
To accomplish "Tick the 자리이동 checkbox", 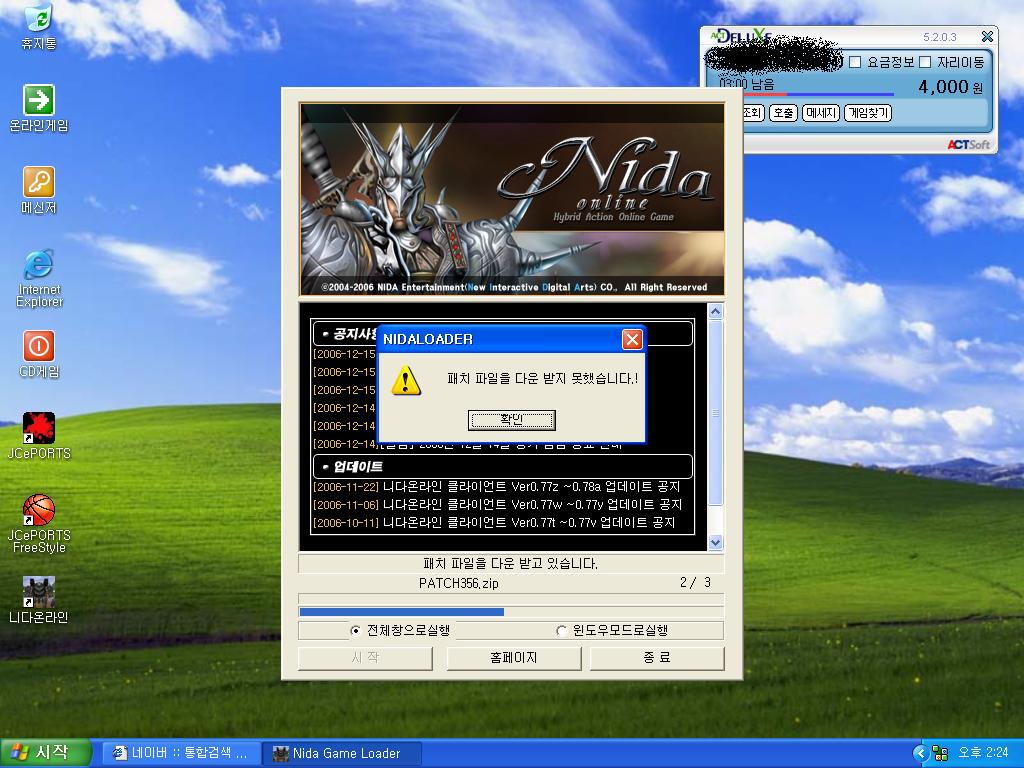I will pos(925,62).
